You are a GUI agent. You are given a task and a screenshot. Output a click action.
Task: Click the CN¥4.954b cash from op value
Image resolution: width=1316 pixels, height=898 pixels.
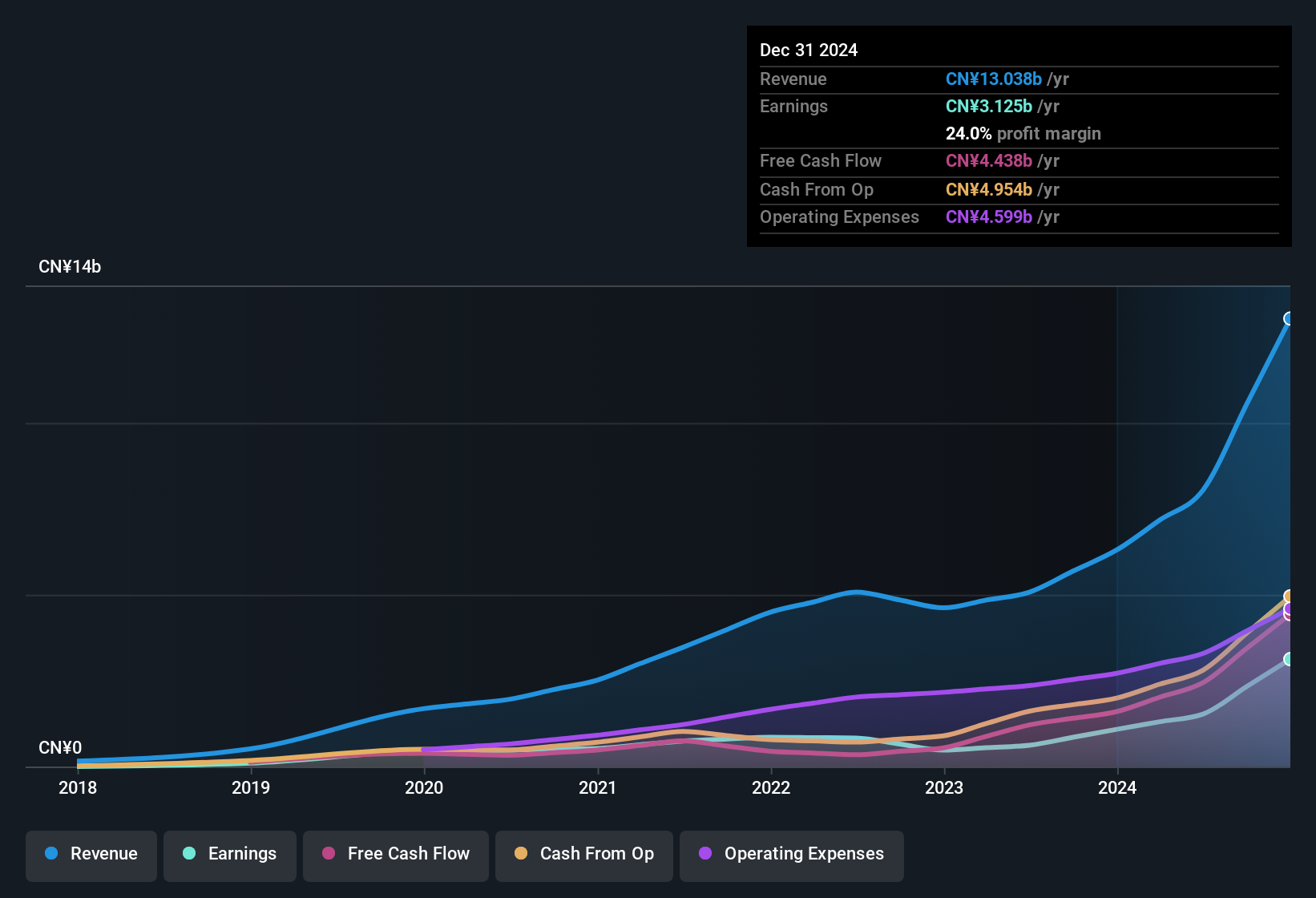coord(989,189)
